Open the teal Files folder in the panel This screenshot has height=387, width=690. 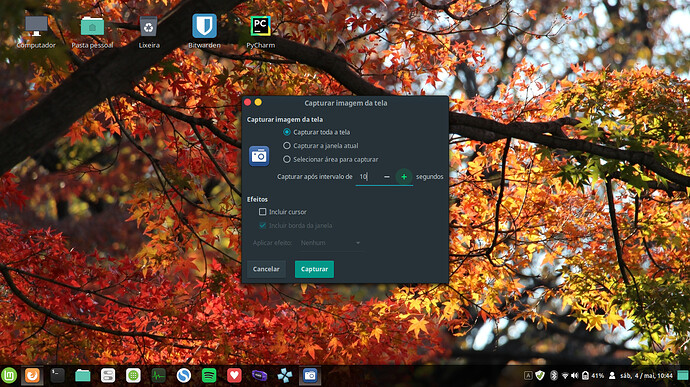tap(82, 376)
